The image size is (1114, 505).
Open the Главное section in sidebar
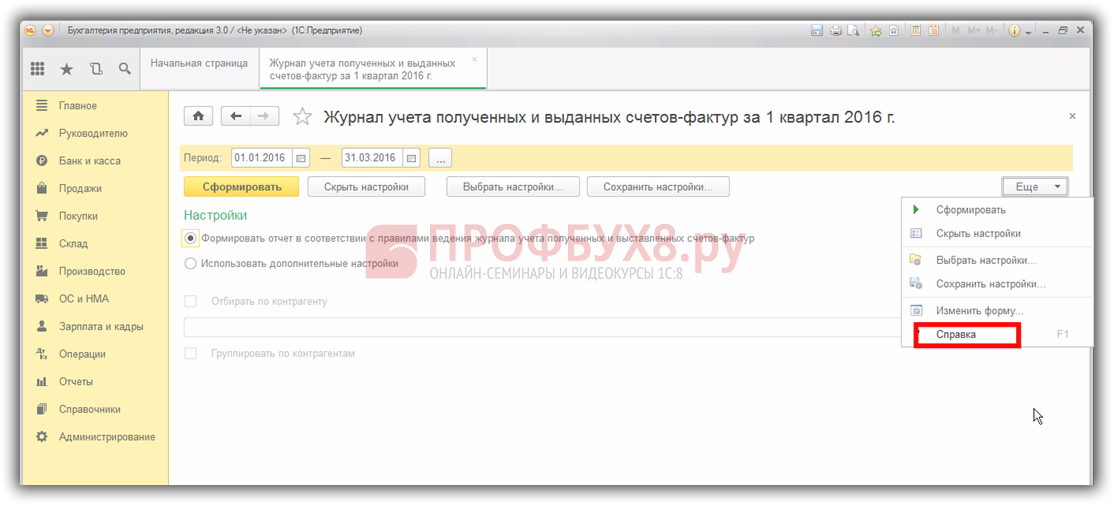click(94, 106)
